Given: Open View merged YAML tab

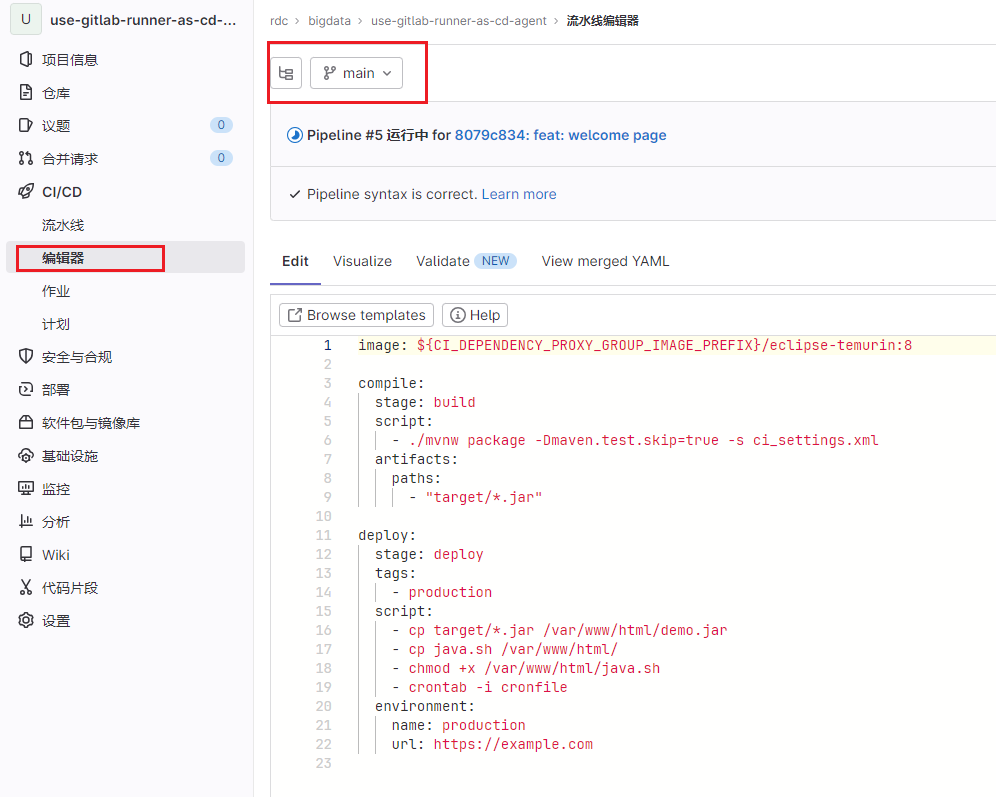Looking at the screenshot, I should tap(605, 261).
